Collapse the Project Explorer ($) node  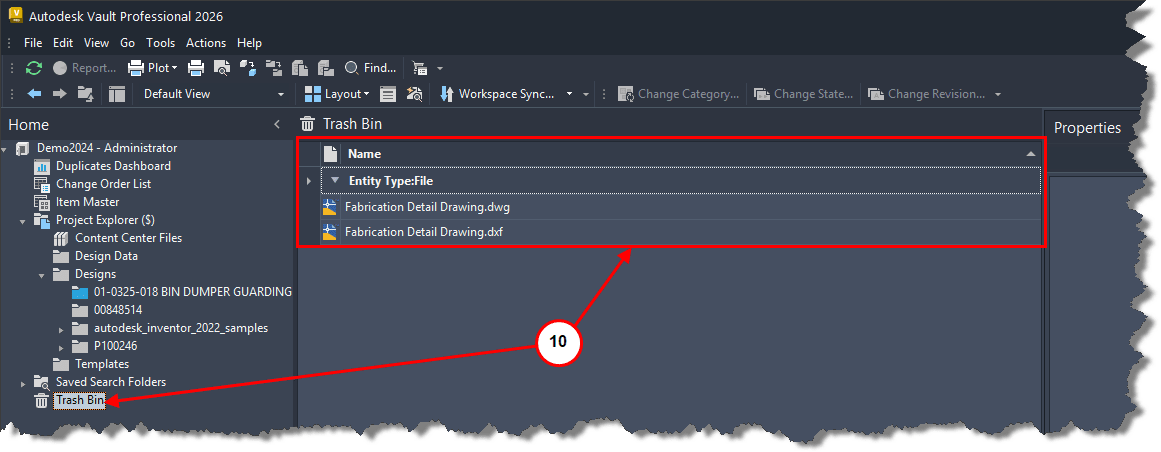click(24, 221)
